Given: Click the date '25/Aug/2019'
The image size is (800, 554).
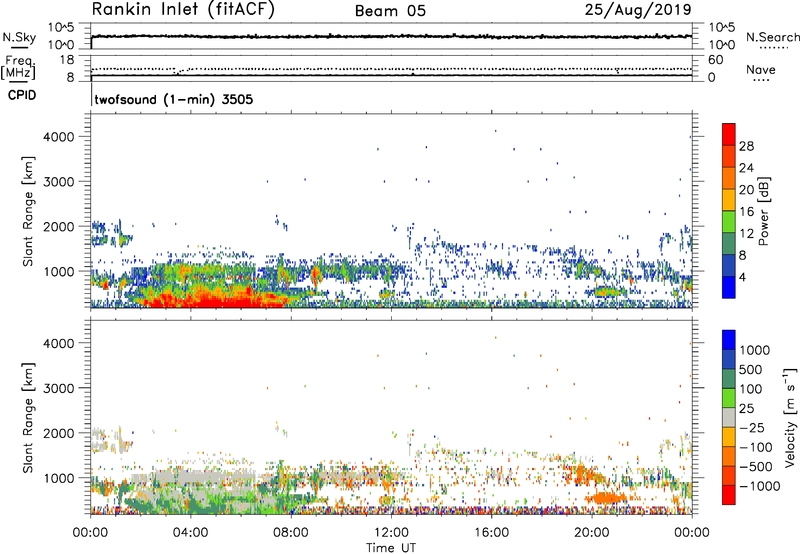Looking at the screenshot, I should tap(638, 10).
